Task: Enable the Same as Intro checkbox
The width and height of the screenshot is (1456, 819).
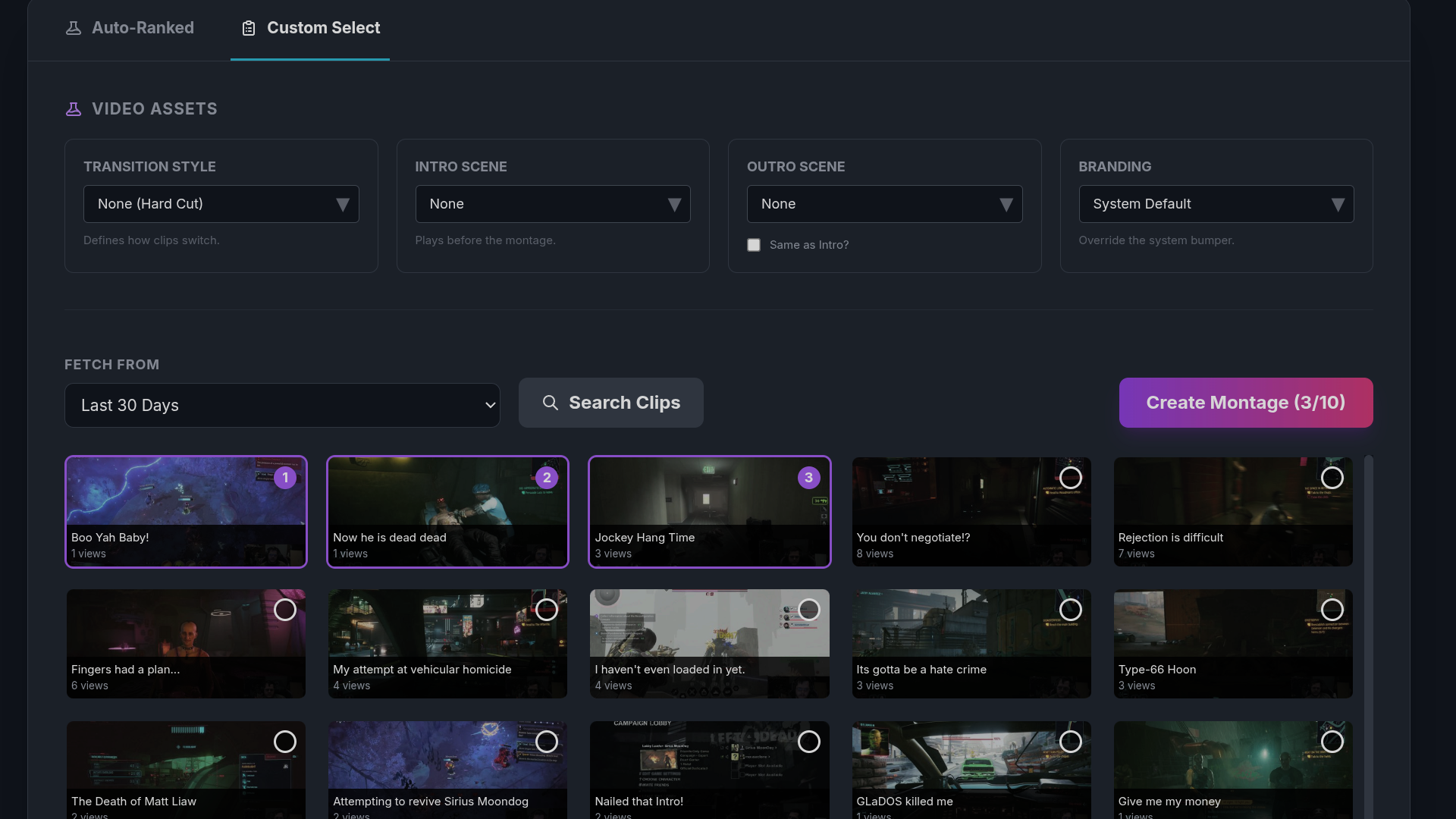Action: click(754, 245)
